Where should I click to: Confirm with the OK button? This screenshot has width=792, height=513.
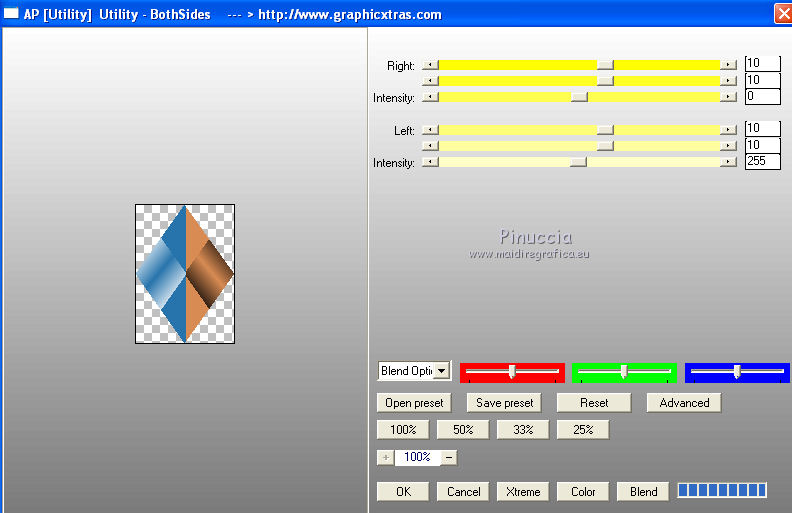[x=403, y=492]
